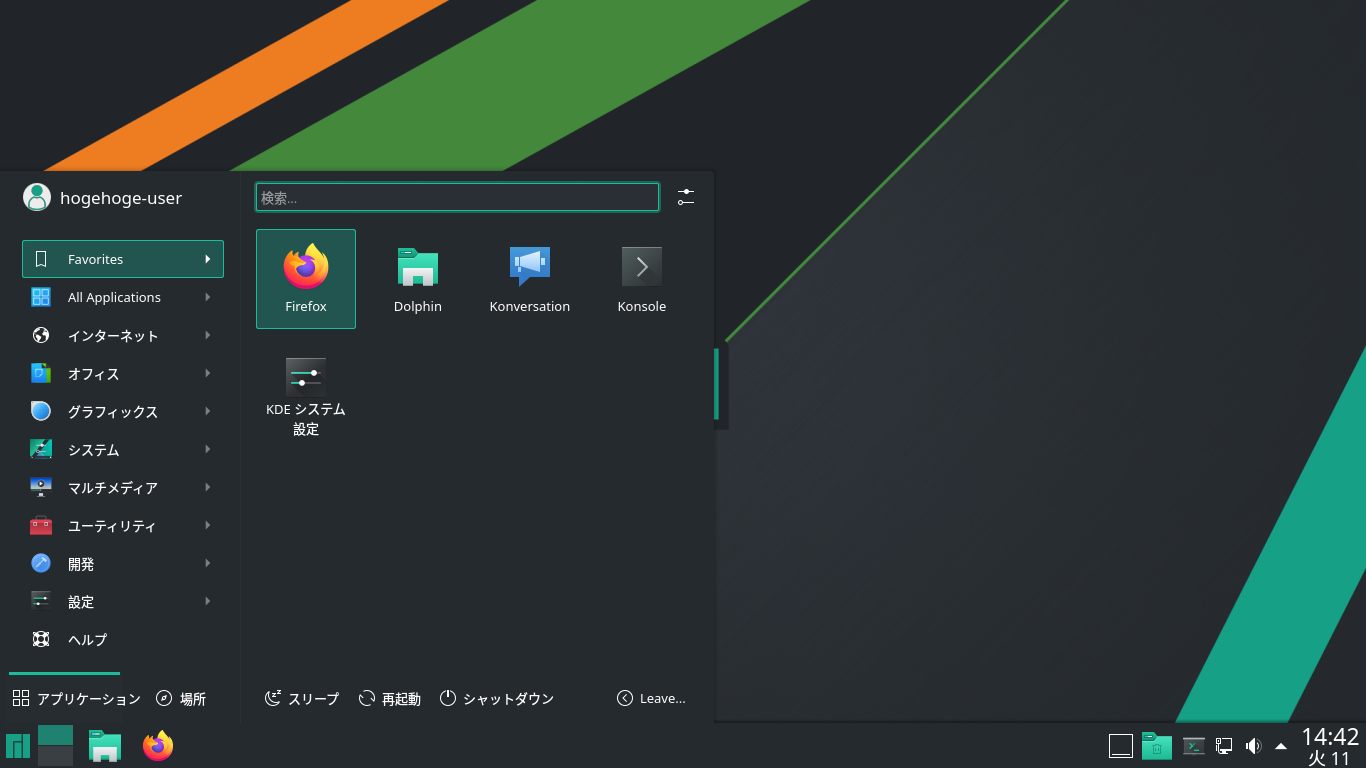Expand arrow beside グラフィックス
The height and width of the screenshot is (768, 1366).
(x=208, y=411)
